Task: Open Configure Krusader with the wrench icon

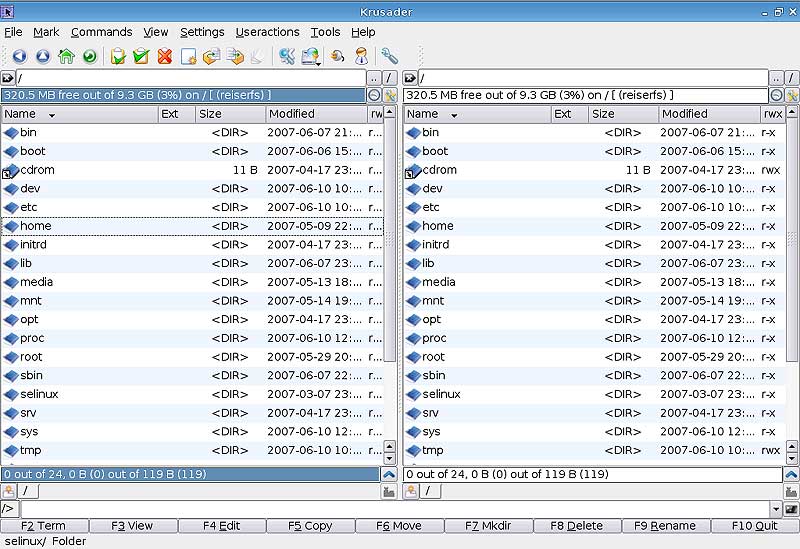Action: pos(389,56)
